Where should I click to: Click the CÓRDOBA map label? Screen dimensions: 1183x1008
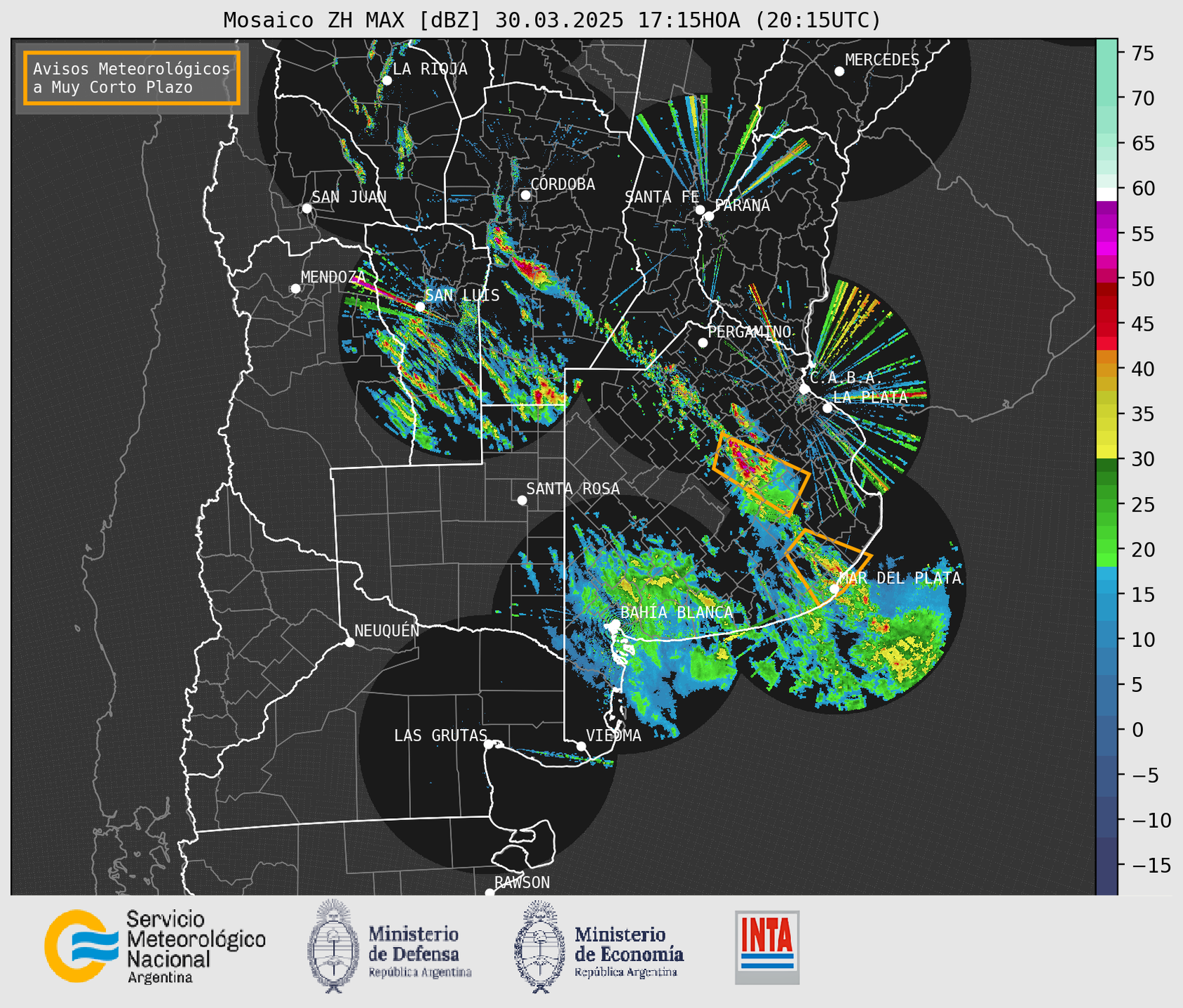point(562,184)
